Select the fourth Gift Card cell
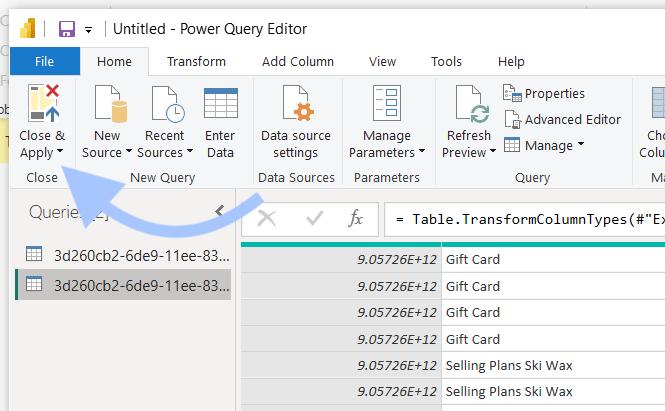This screenshot has width=665, height=411. pyautogui.click(x=553, y=339)
